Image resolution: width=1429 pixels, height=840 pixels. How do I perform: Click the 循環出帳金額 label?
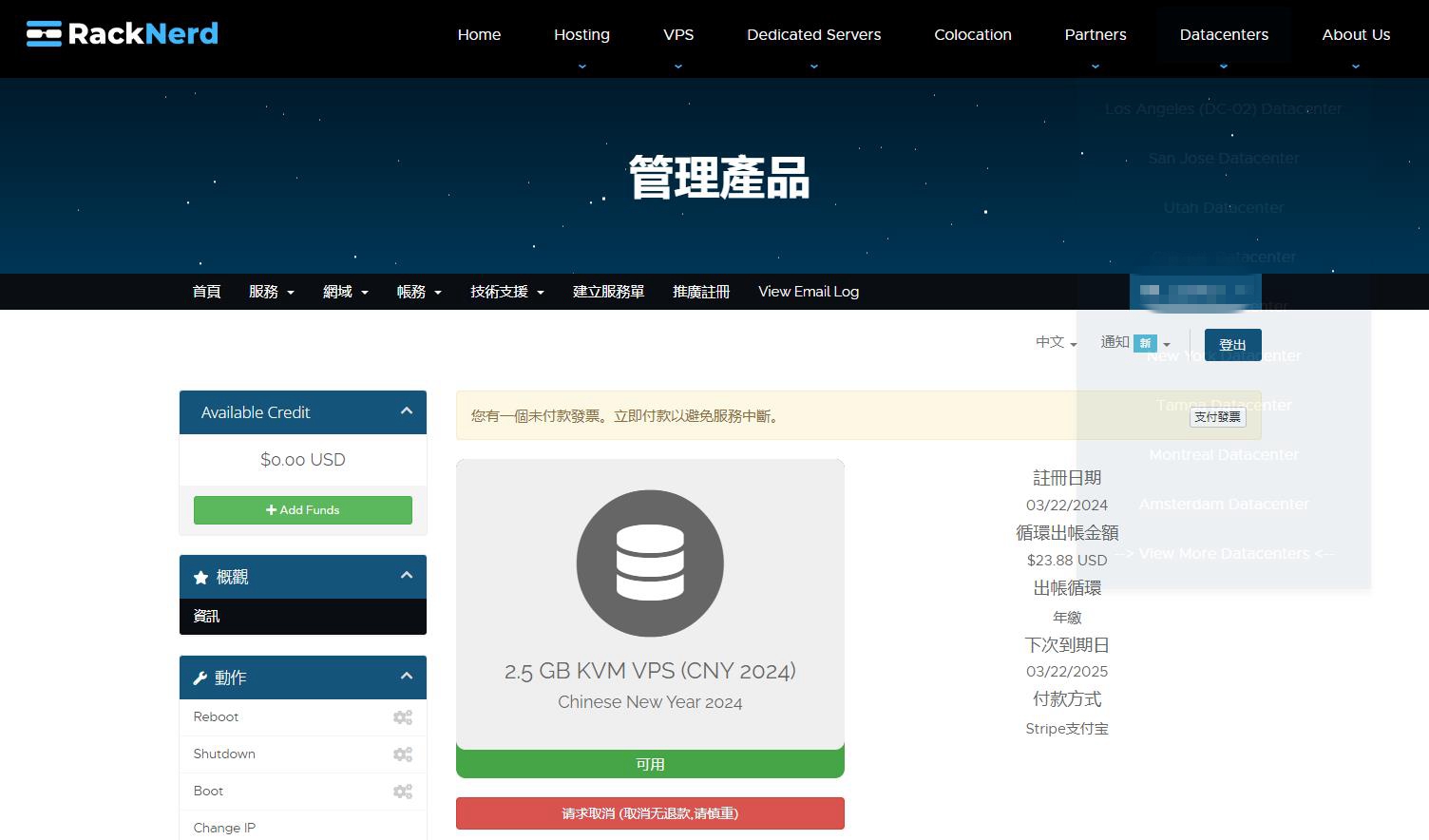pyautogui.click(x=1067, y=533)
